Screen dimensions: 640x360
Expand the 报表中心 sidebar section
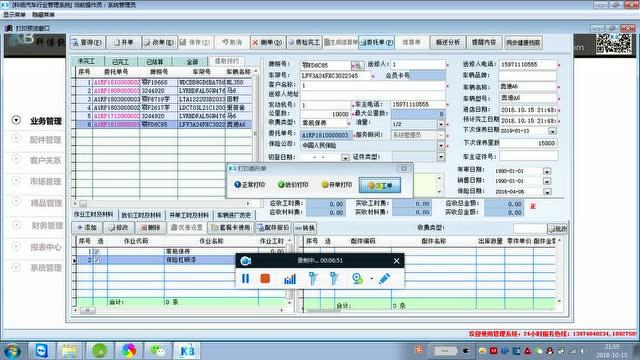coord(16,246)
